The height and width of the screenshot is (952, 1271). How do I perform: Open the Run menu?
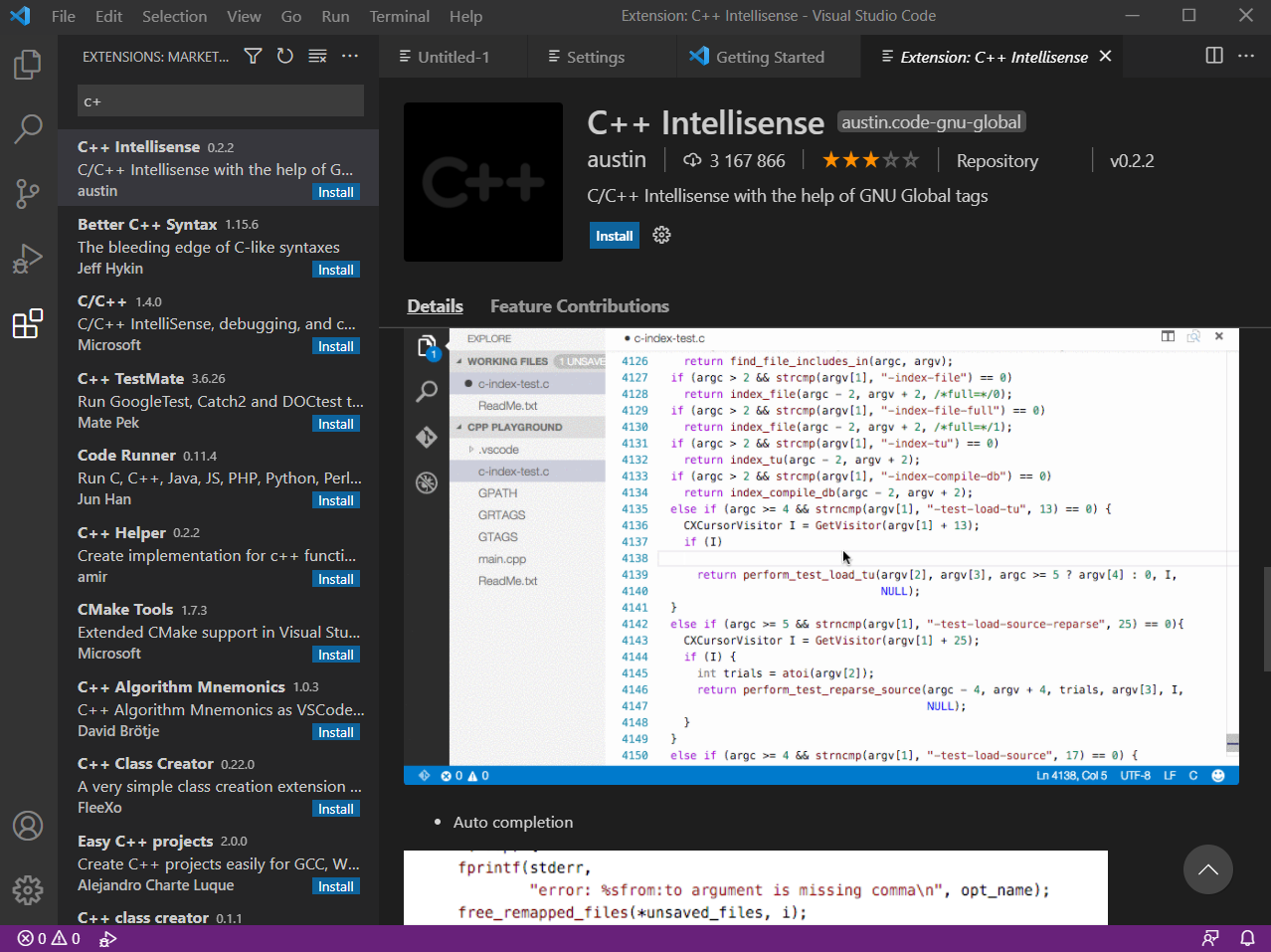(x=335, y=16)
